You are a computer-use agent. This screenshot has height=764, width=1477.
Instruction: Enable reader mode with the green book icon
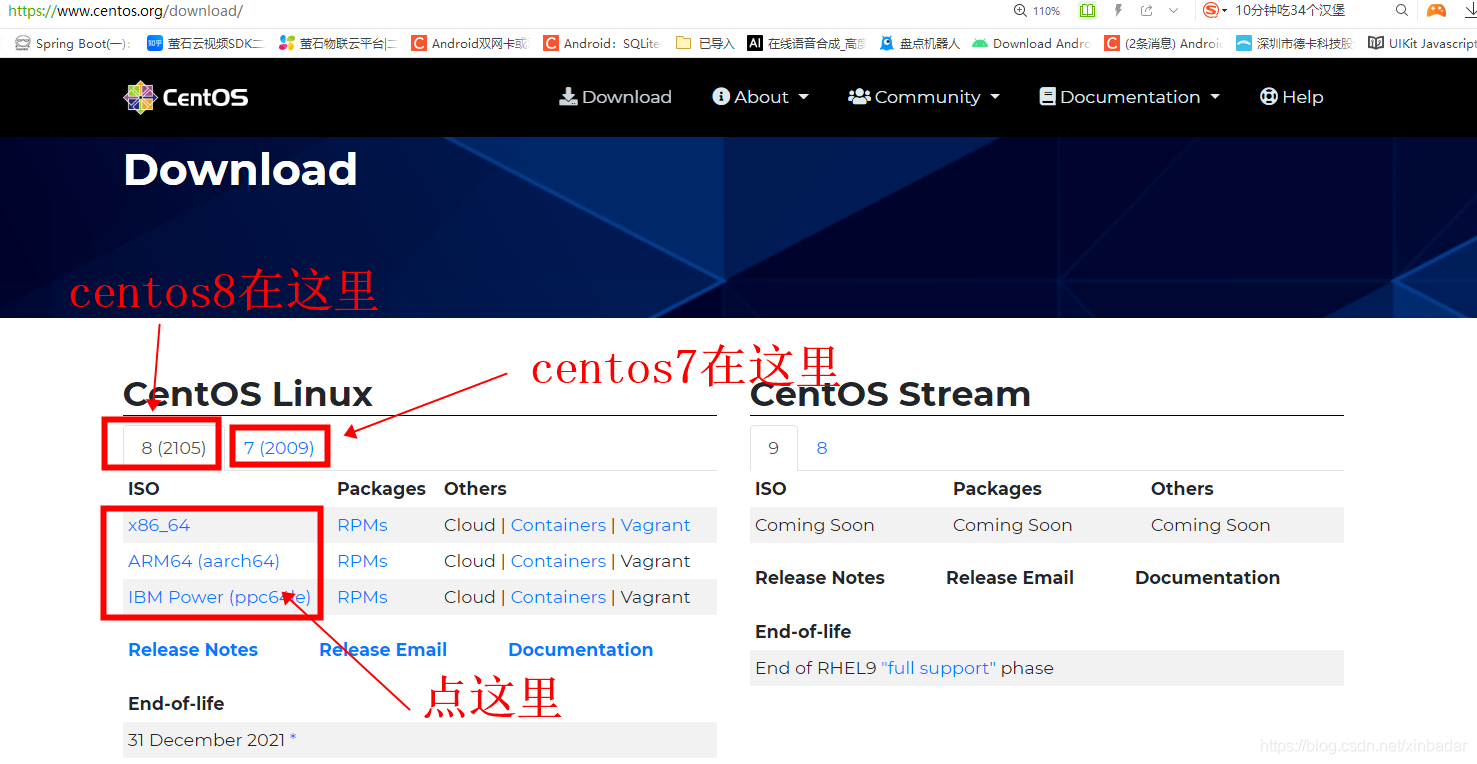pyautogui.click(x=1087, y=11)
